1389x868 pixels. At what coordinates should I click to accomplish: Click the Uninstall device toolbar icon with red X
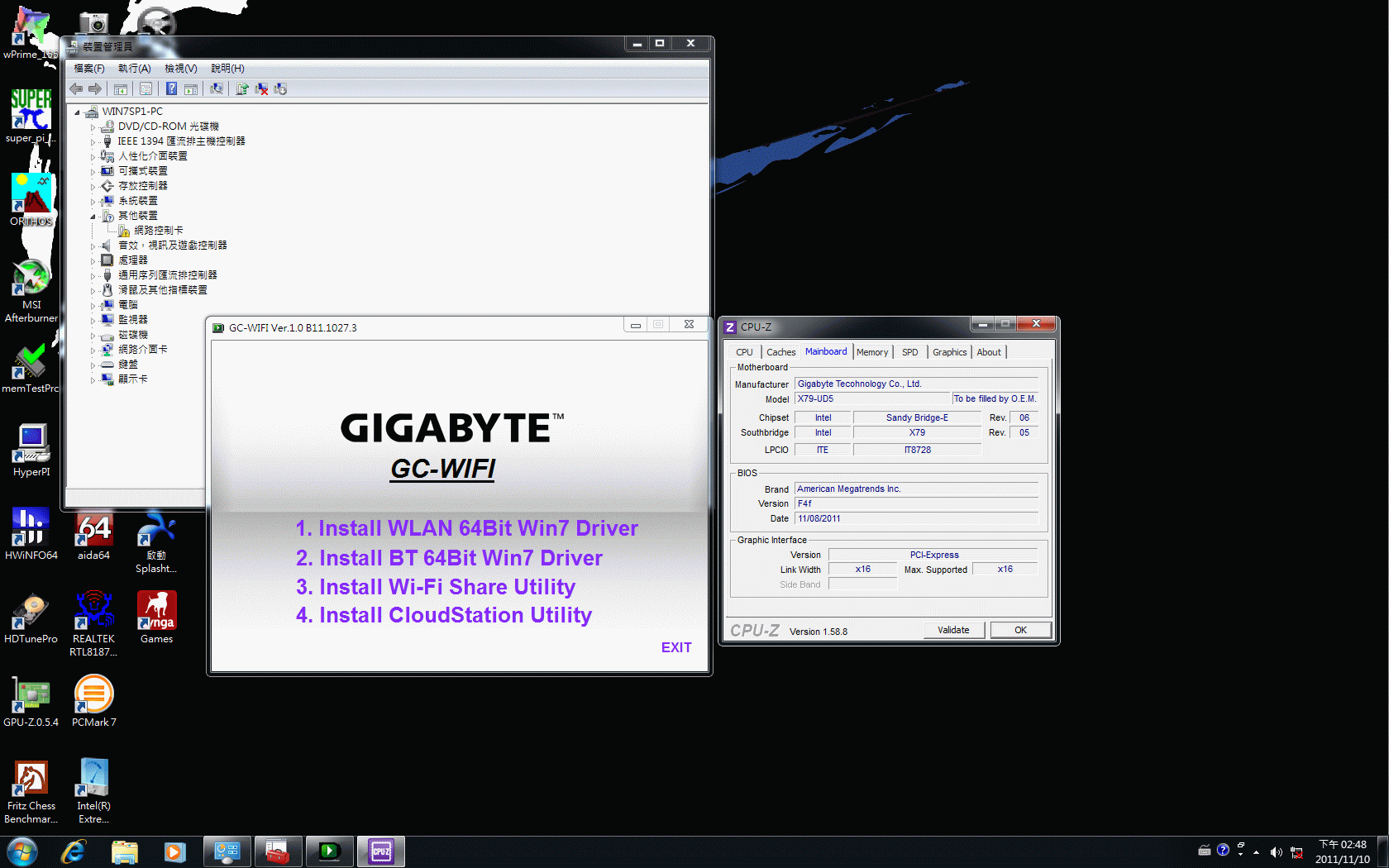click(x=261, y=88)
